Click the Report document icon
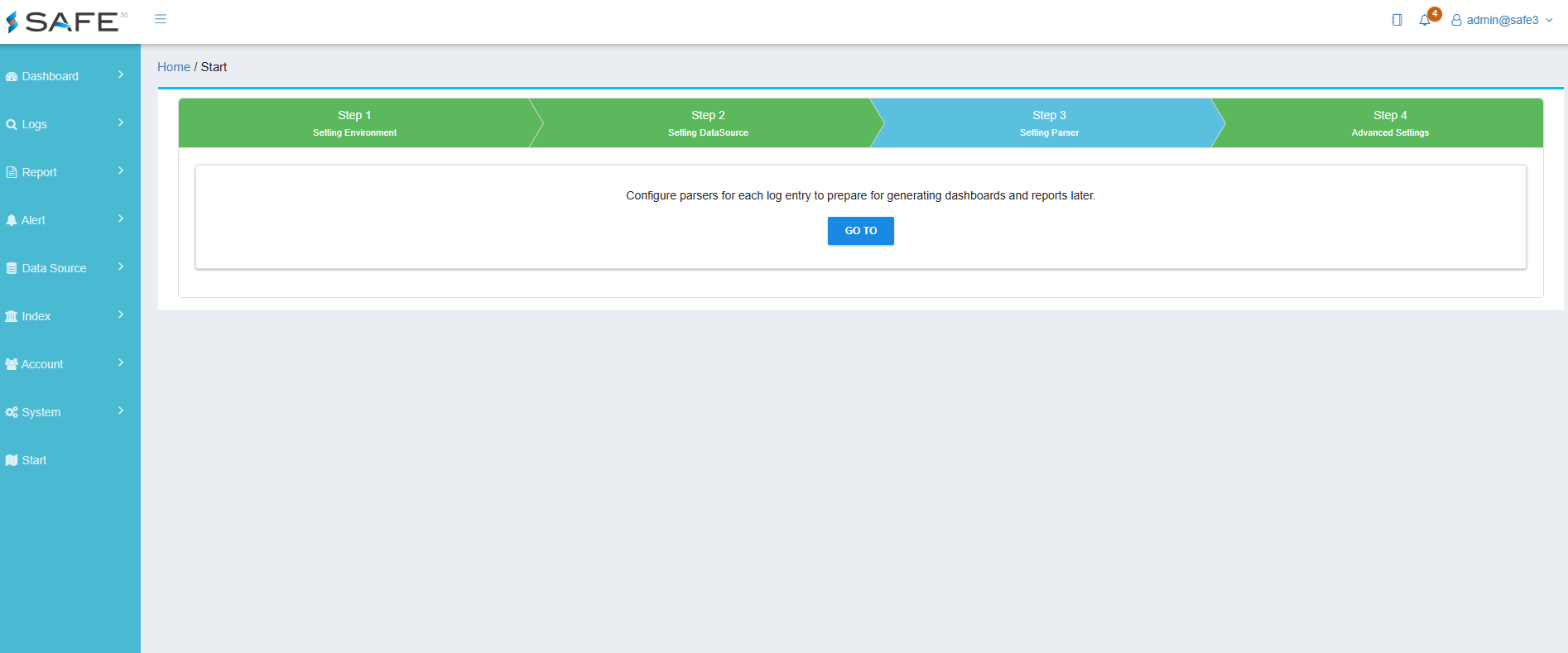The width and height of the screenshot is (1568, 653). pos(12,173)
